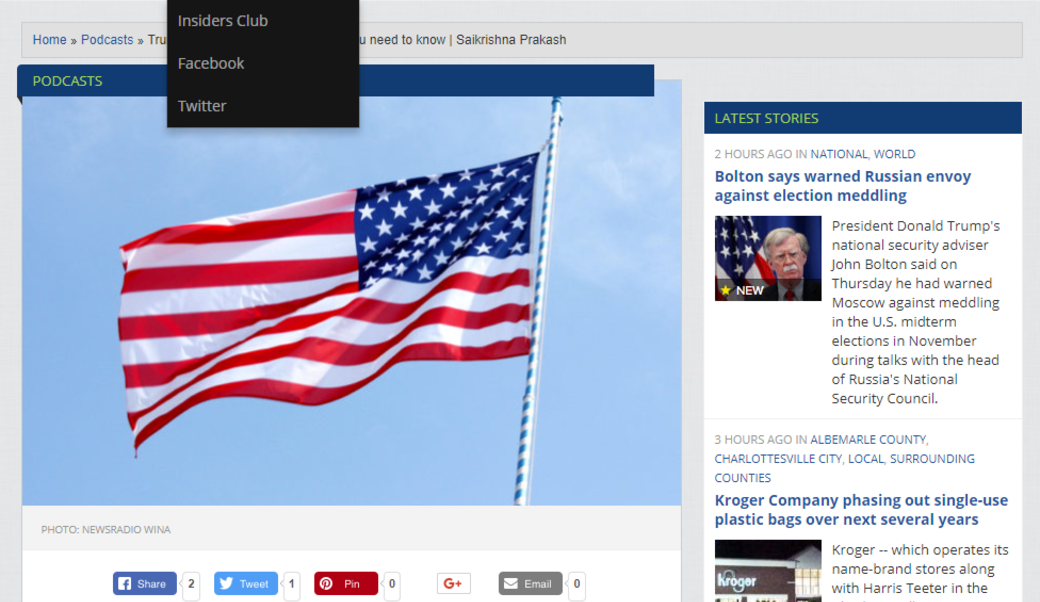Go to Home via the breadcrumb
The width and height of the screenshot is (1040, 602).
pos(49,40)
